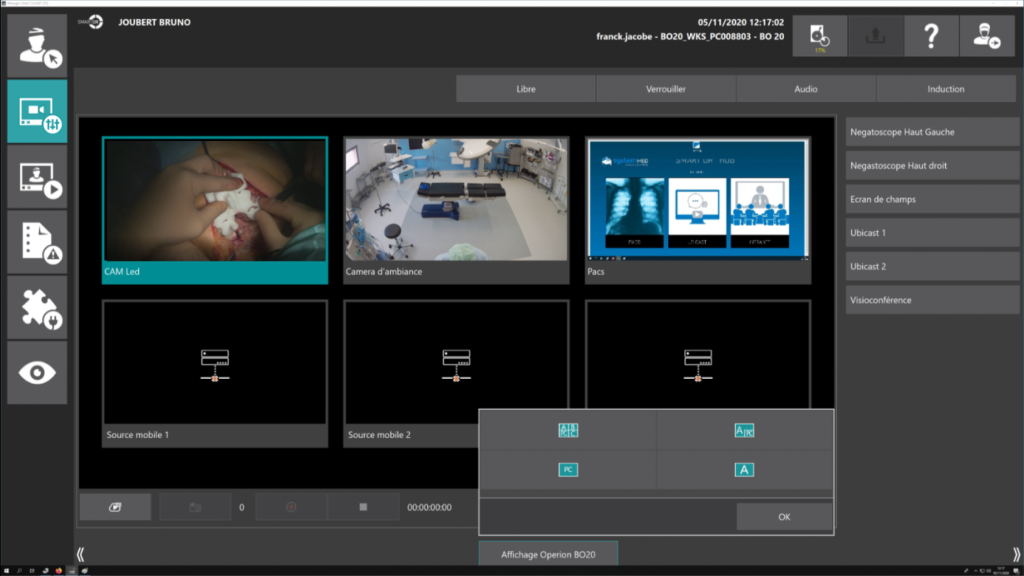Click the puzzle piece plugin icon
Screen dimensions: 1024x576
[x=37, y=307]
